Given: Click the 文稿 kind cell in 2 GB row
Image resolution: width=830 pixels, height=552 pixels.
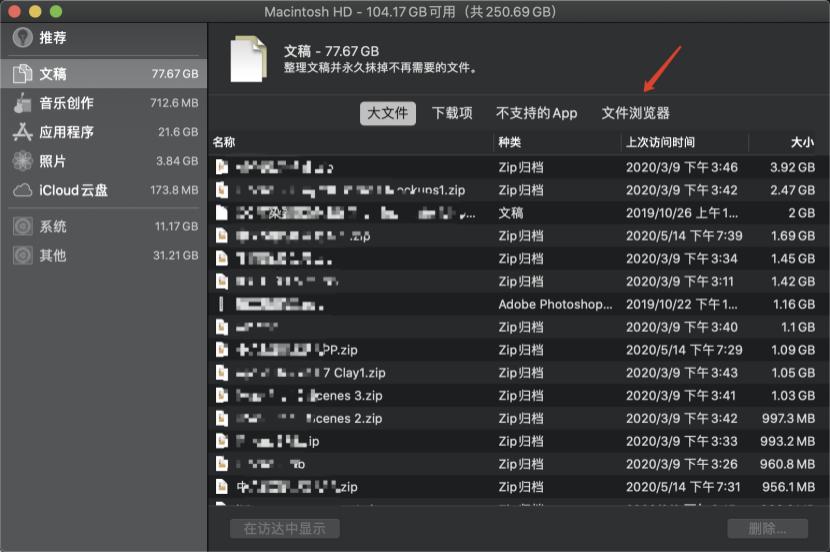Looking at the screenshot, I should 511,213.
